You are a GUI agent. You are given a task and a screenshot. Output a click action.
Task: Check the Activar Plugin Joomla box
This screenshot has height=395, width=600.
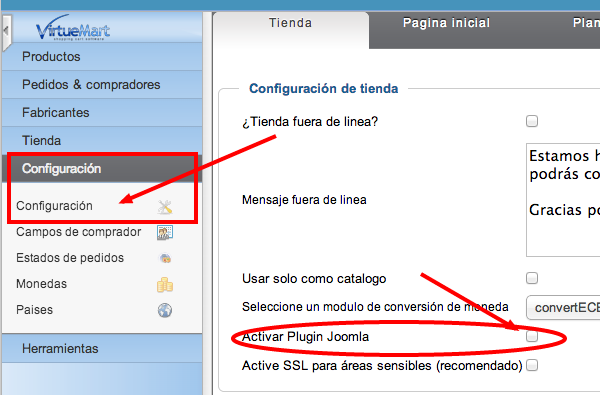pyautogui.click(x=532, y=336)
